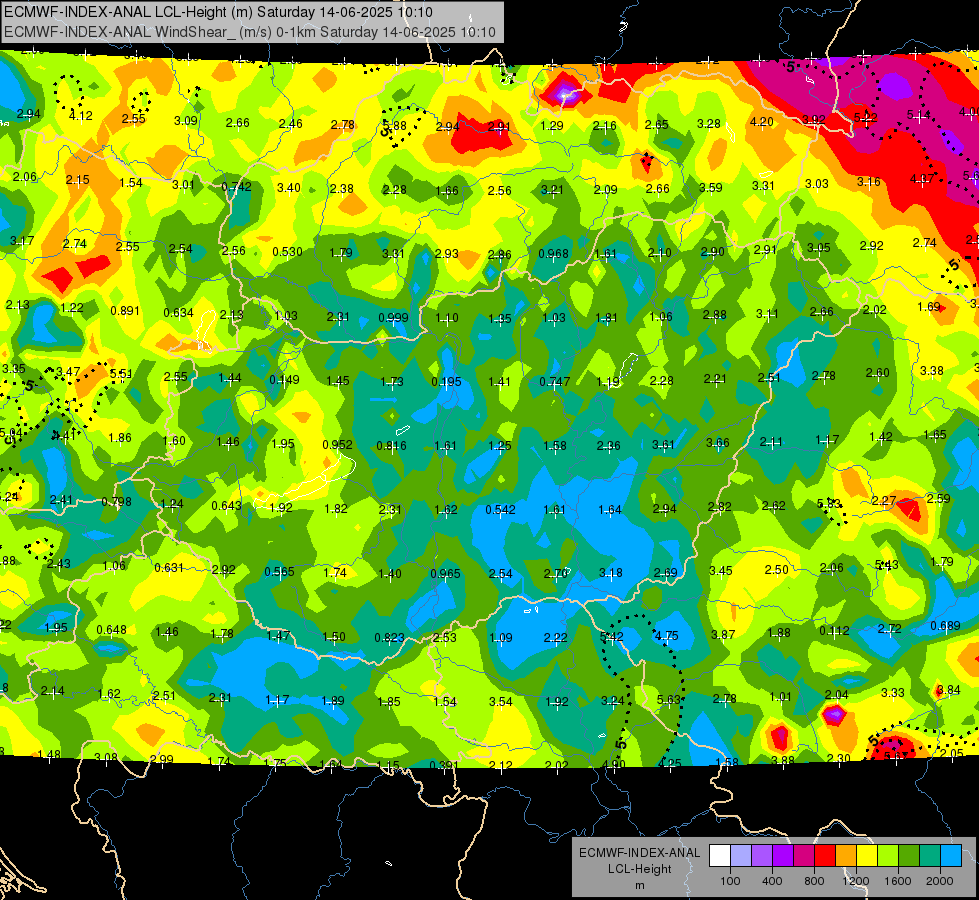Click the shear value 4.12
Screen dimensions: 979x900
(x=81, y=116)
